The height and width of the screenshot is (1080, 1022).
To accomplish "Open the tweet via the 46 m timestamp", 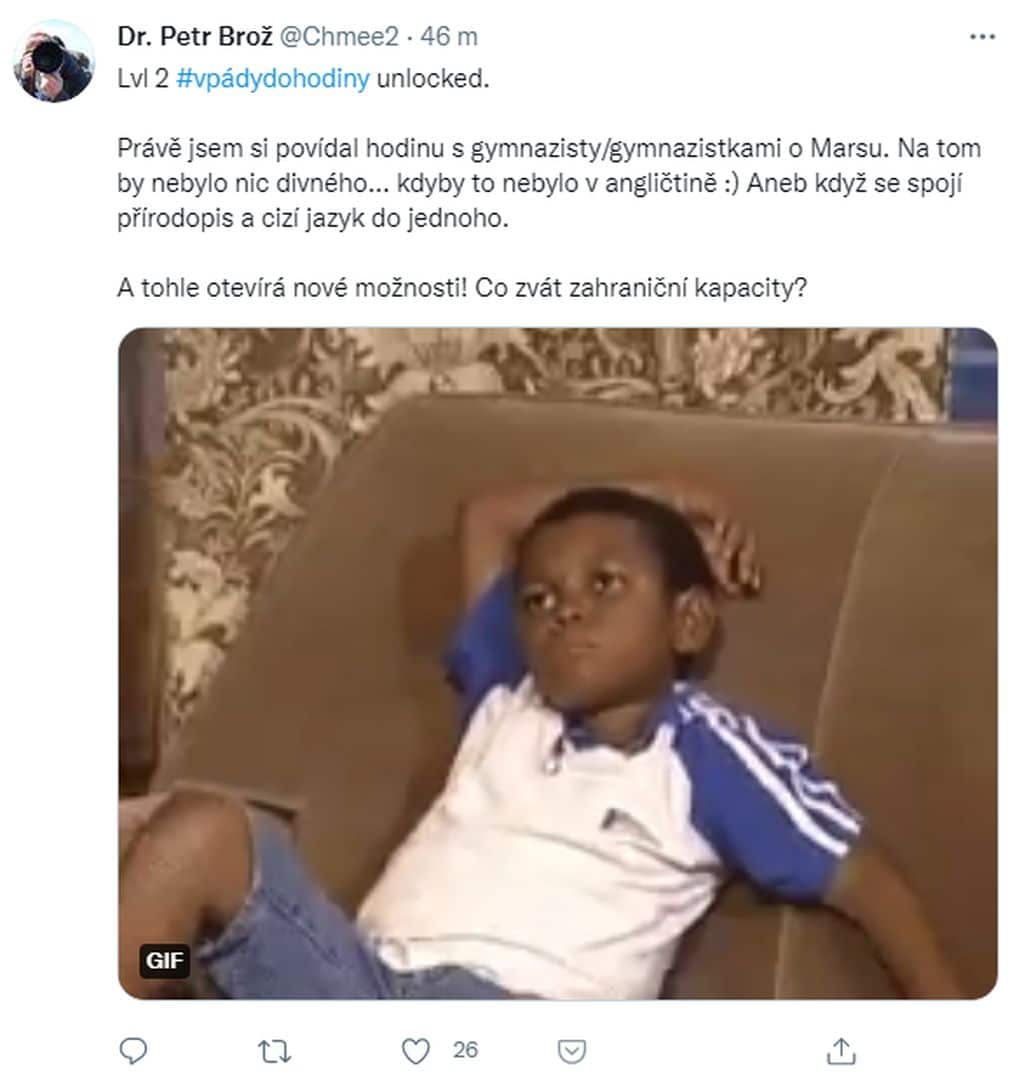I will [x=449, y=37].
